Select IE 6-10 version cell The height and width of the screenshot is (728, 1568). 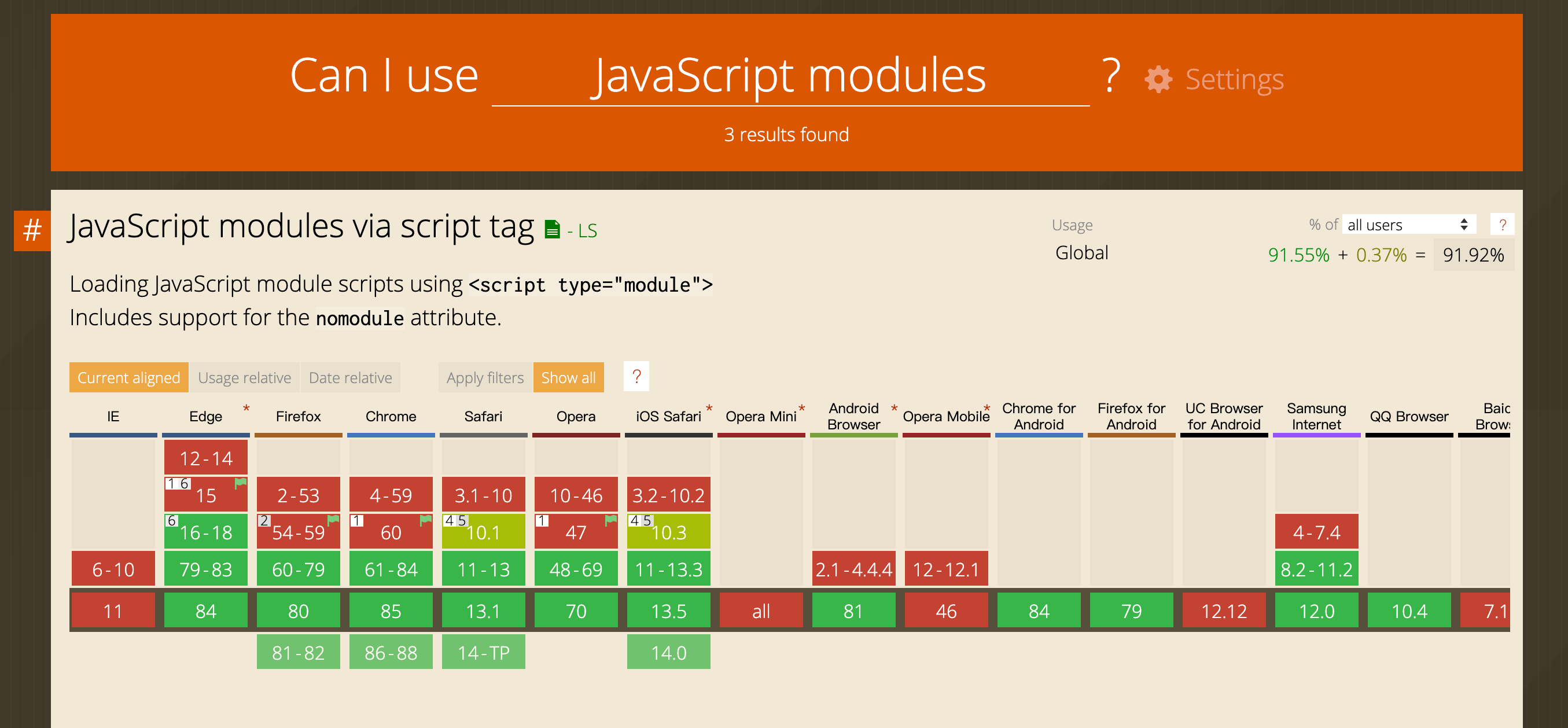pos(113,568)
